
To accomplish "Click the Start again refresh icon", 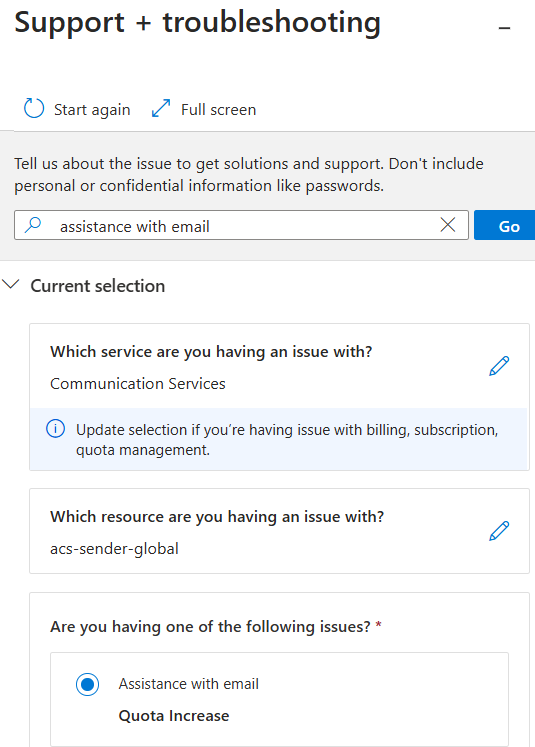I will click(34, 109).
